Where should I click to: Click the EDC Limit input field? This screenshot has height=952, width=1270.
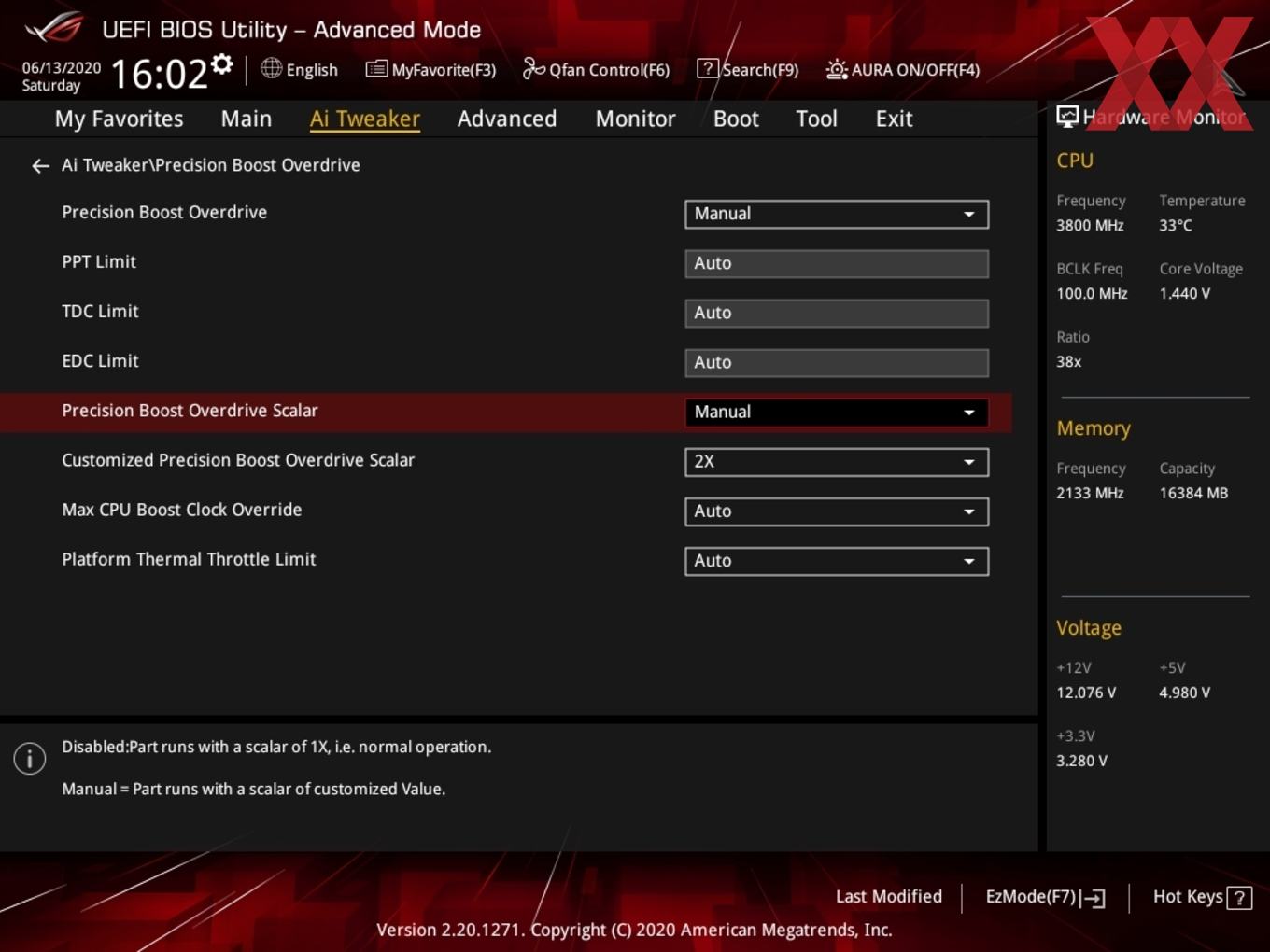837,362
